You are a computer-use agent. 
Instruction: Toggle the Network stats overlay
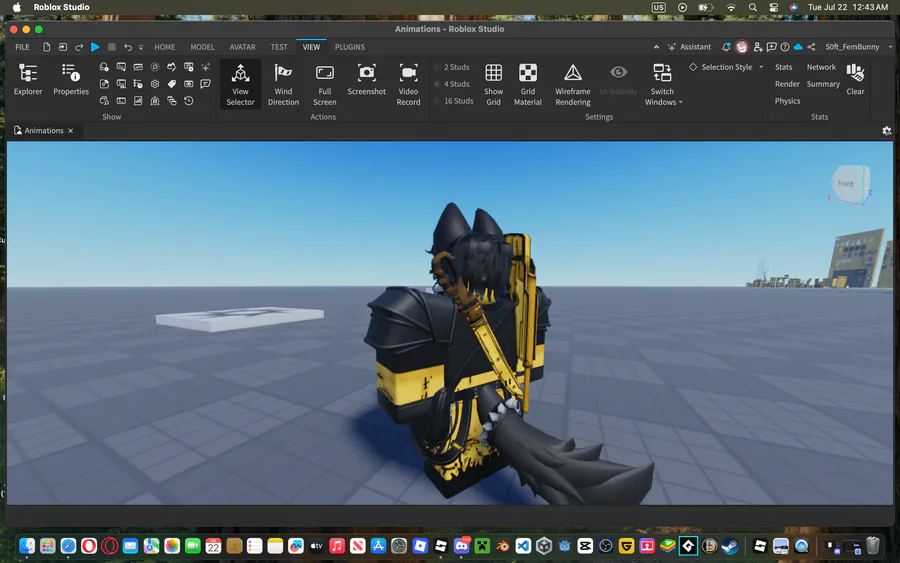[x=821, y=67]
